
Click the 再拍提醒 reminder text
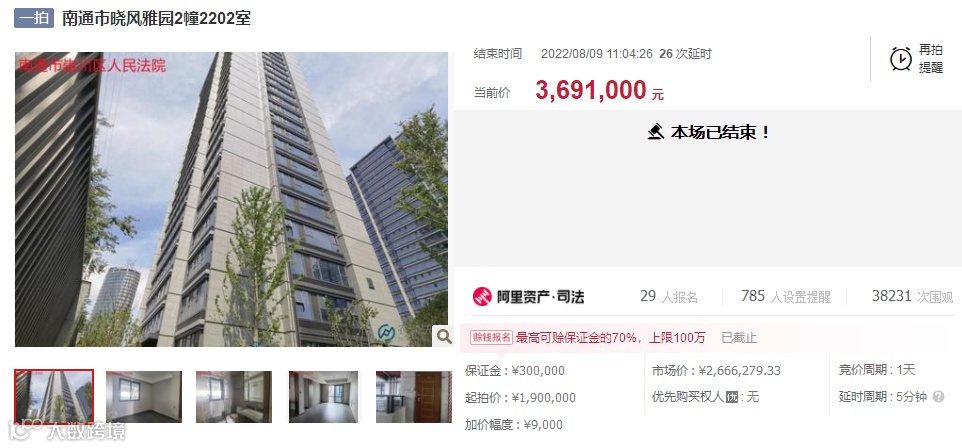[930, 59]
